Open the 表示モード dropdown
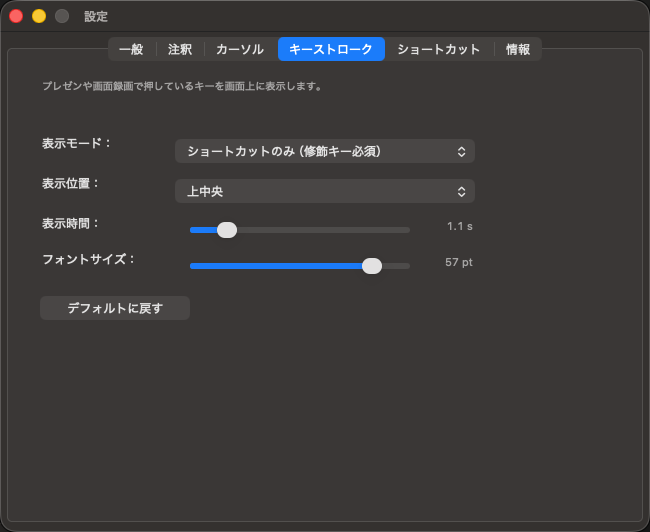650x532 pixels. click(x=325, y=151)
